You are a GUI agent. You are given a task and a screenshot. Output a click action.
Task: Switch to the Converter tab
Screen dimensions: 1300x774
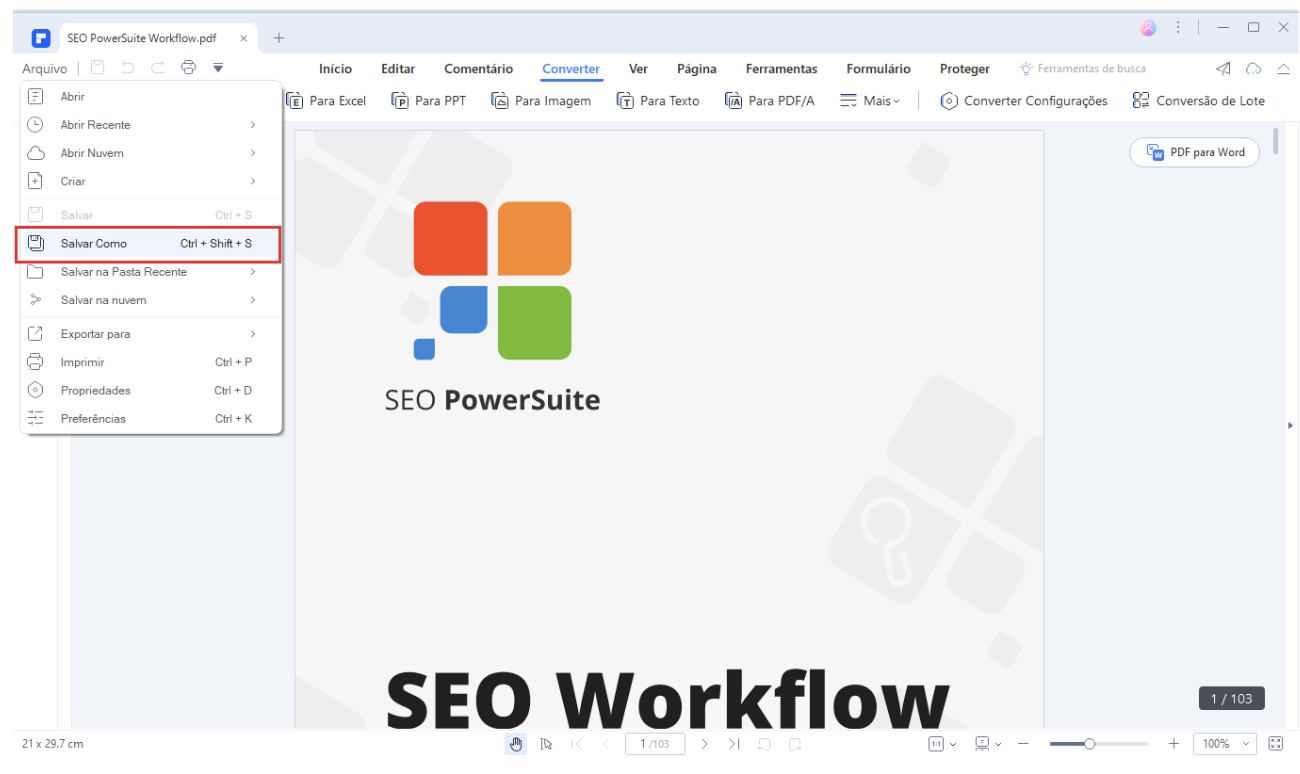(571, 69)
